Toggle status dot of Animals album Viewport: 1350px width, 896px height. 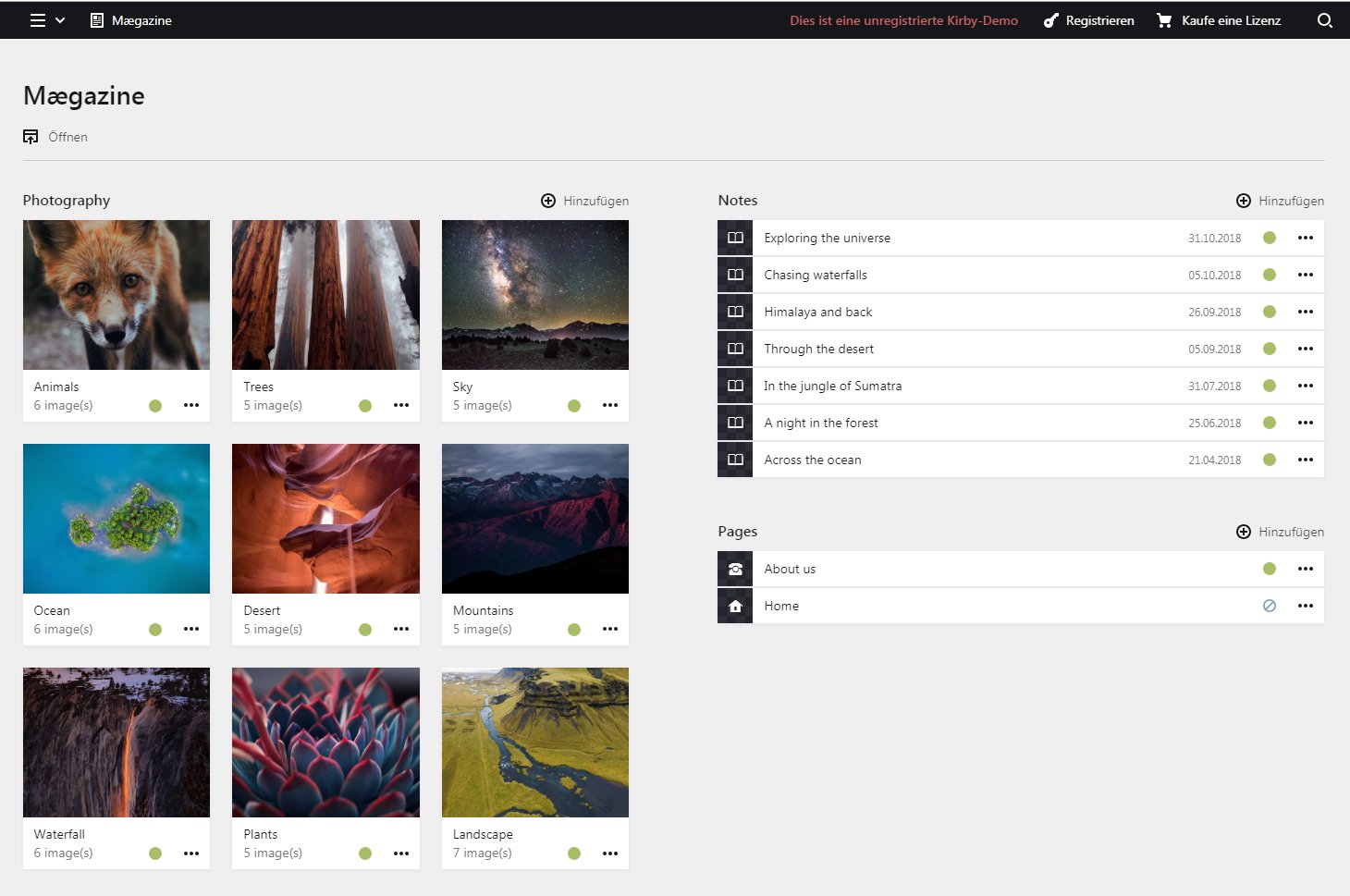click(x=155, y=406)
